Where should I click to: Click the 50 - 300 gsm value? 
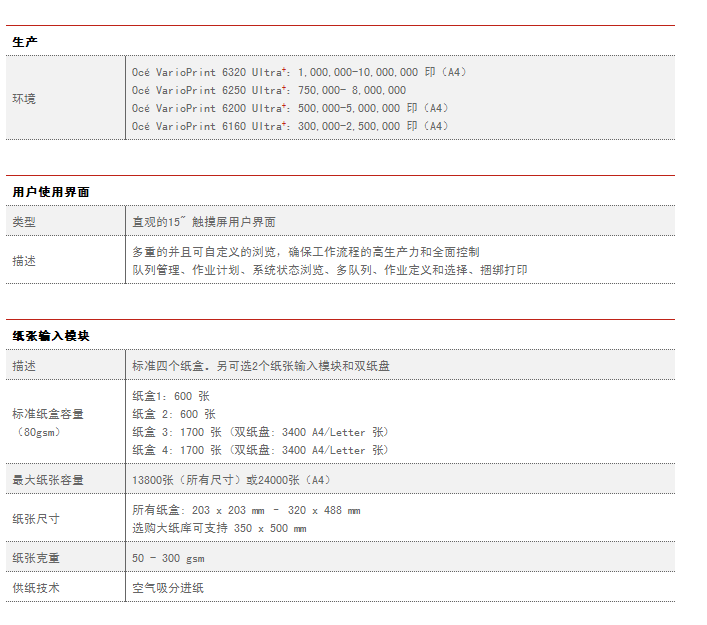pos(168,558)
